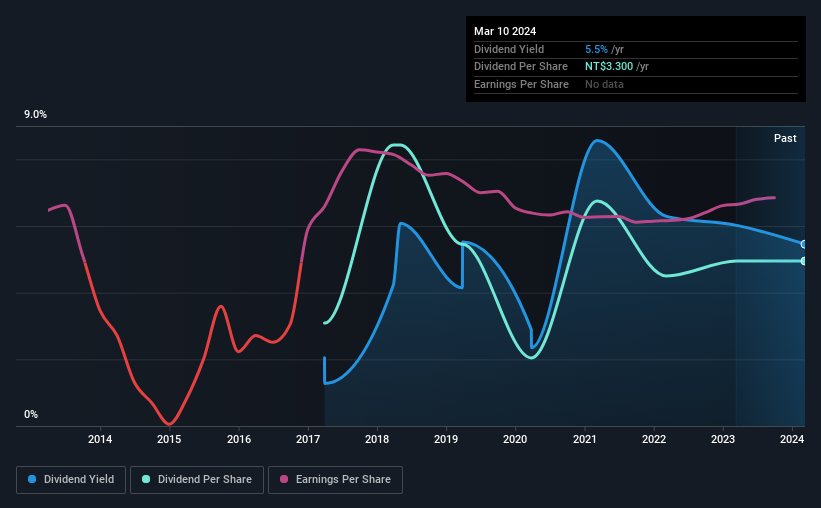The image size is (821, 508).
Task: Click the 2024 x-axis label
Action: pyautogui.click(x=792, y=439)
